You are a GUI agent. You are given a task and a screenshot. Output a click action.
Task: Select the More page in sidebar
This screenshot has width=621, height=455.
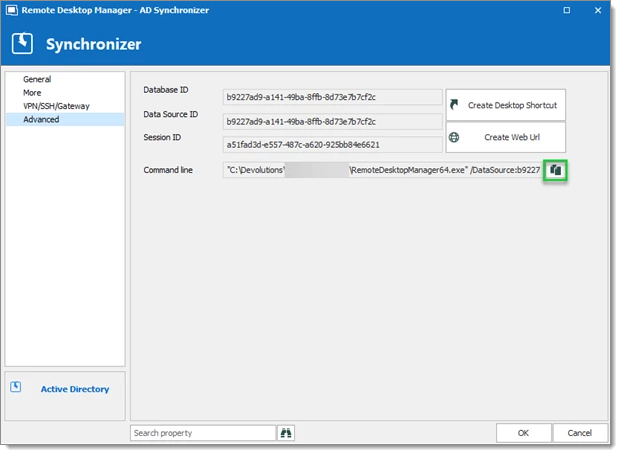click(32, 93)
